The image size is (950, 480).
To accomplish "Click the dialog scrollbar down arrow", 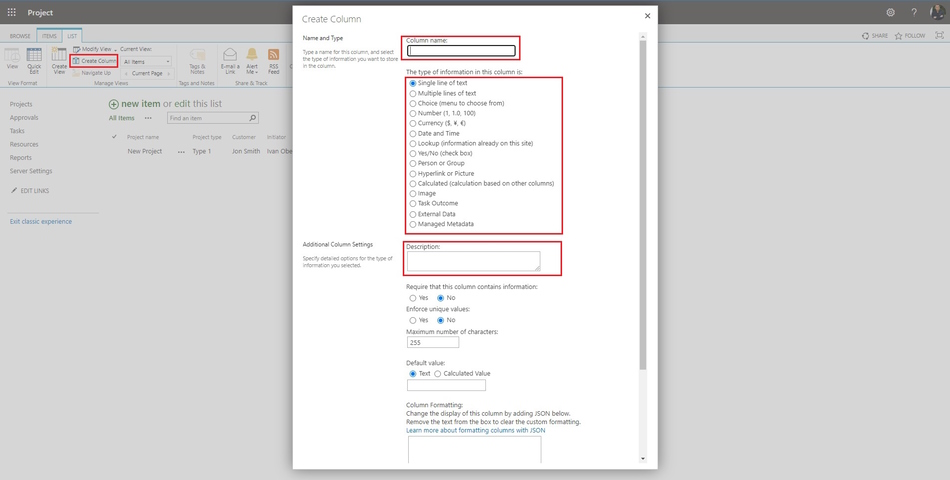I will 643,459.
